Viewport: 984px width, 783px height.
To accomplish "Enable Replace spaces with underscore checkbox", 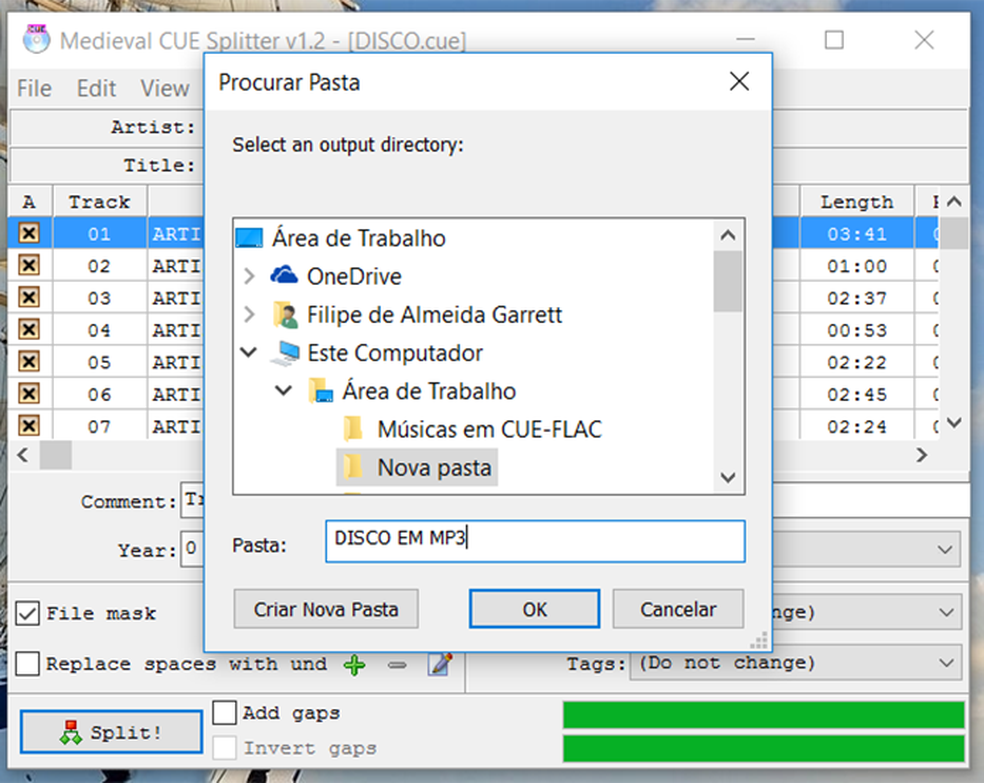I will [28, 663].
